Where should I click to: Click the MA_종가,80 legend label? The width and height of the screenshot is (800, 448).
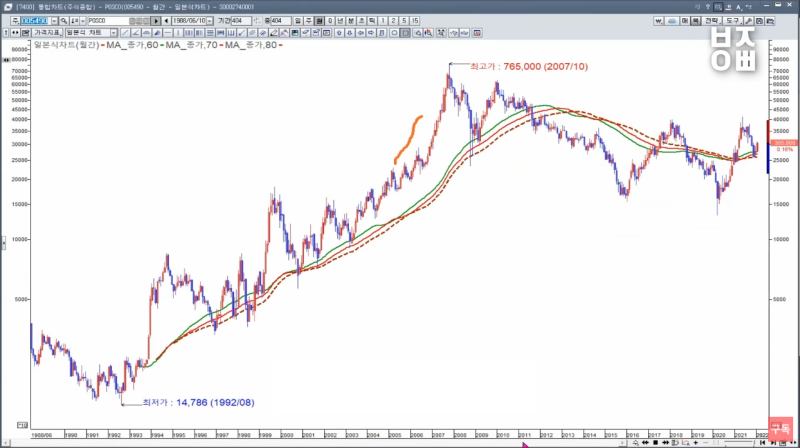click(x=251, y=45)
